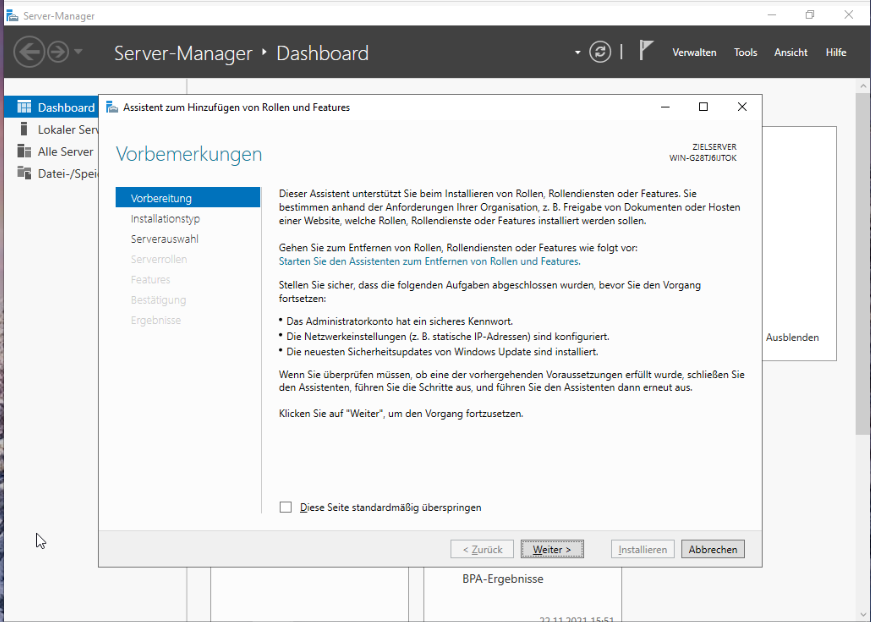Click the back navigation arrow icon

[x=28, y=52]
